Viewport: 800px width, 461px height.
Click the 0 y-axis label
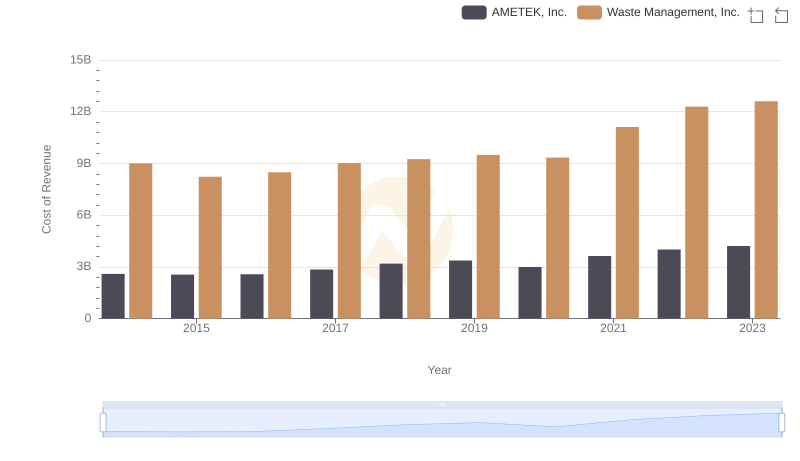(x=88, y=318)
